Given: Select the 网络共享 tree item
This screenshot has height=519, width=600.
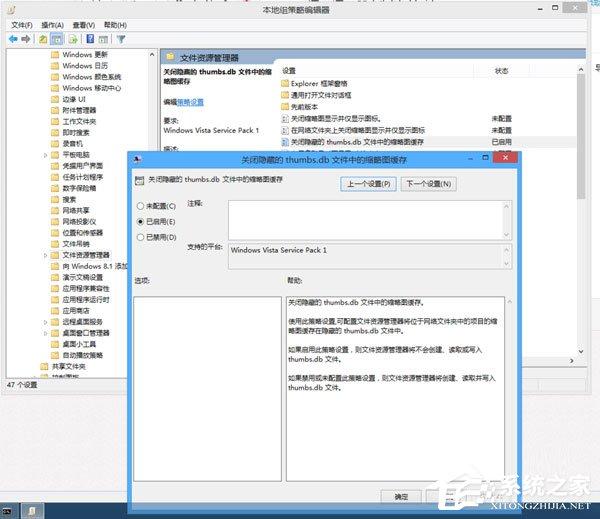Looking at the screenshot, I should [76, 211].
